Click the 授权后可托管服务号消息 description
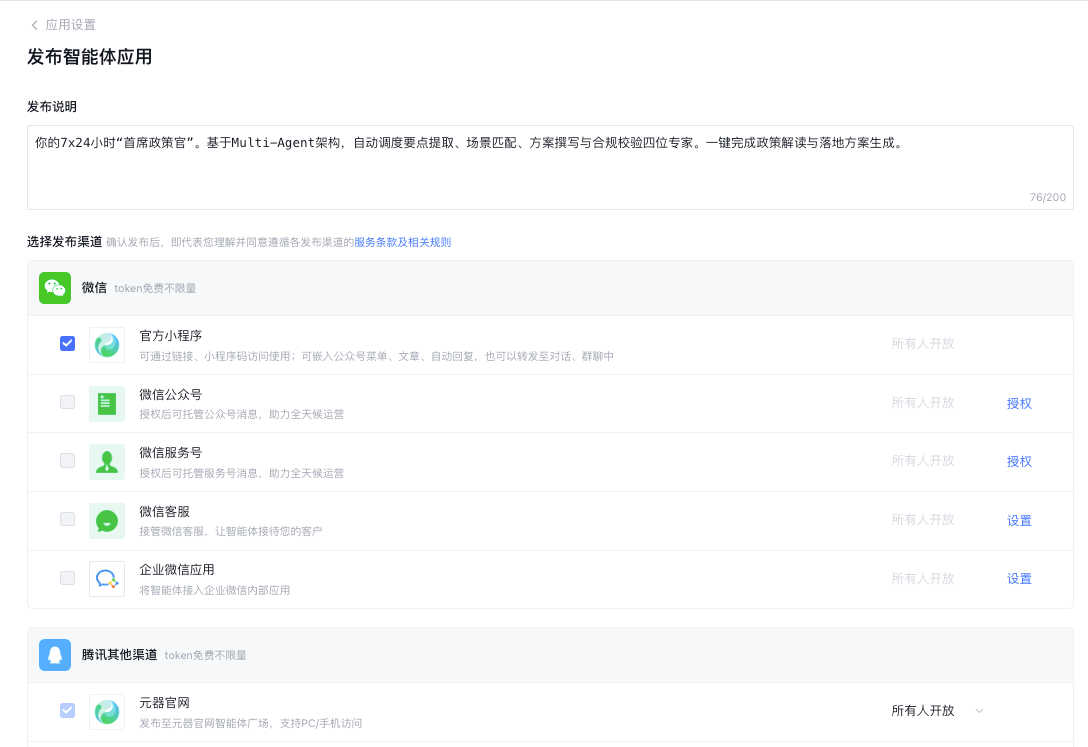 coord(241,473)
